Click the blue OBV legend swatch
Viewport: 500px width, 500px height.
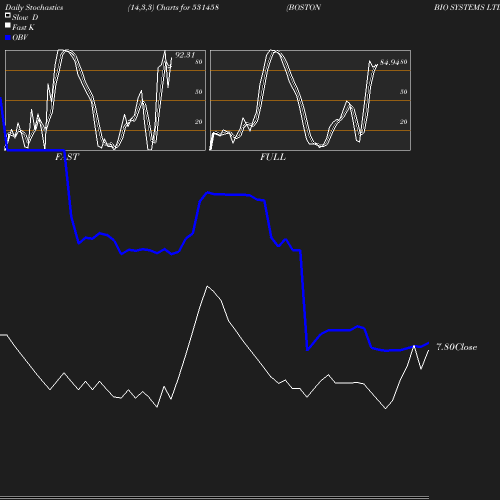tap(8, 38)
